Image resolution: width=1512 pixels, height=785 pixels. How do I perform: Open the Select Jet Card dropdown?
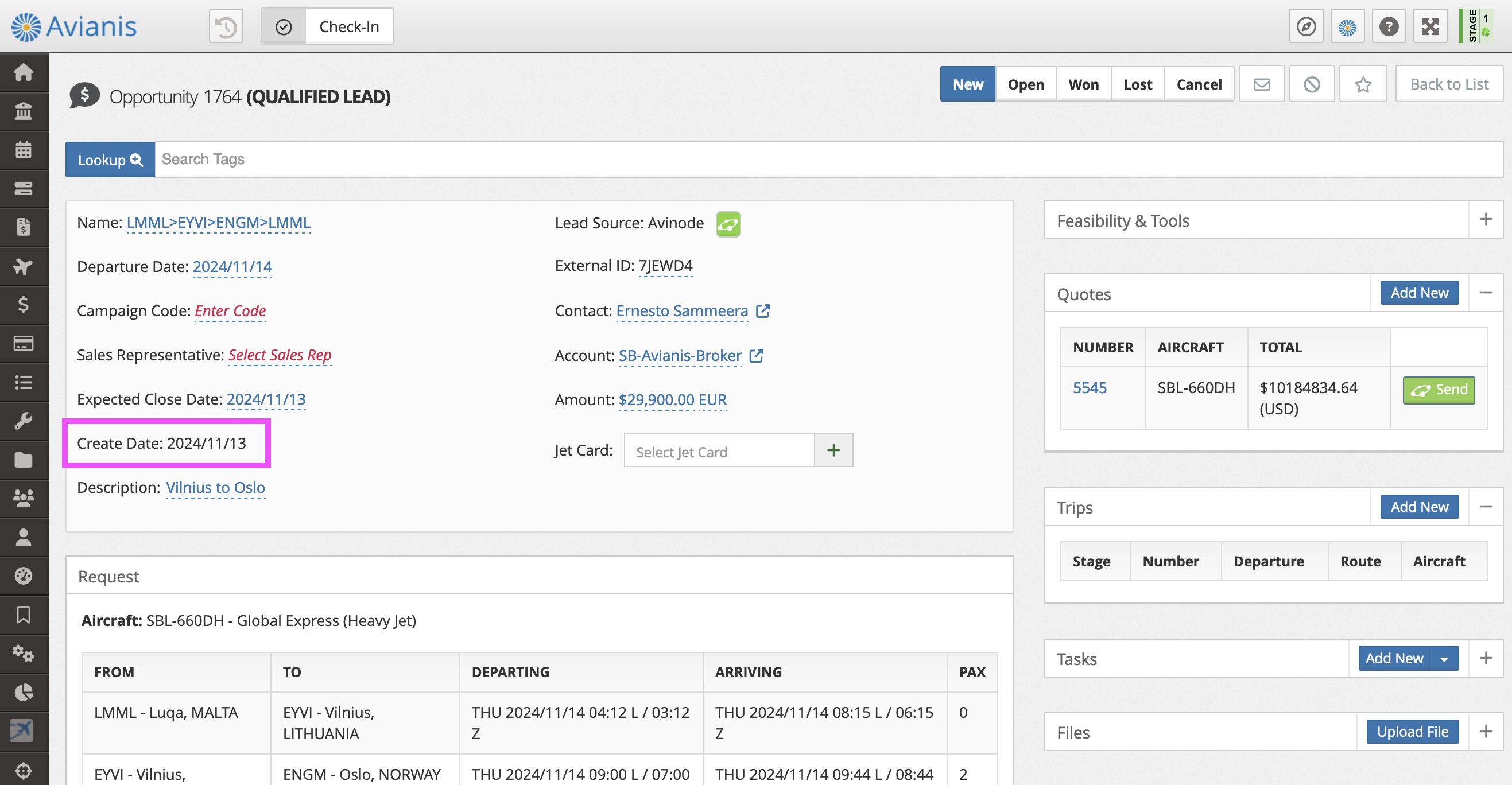point(719,451)
